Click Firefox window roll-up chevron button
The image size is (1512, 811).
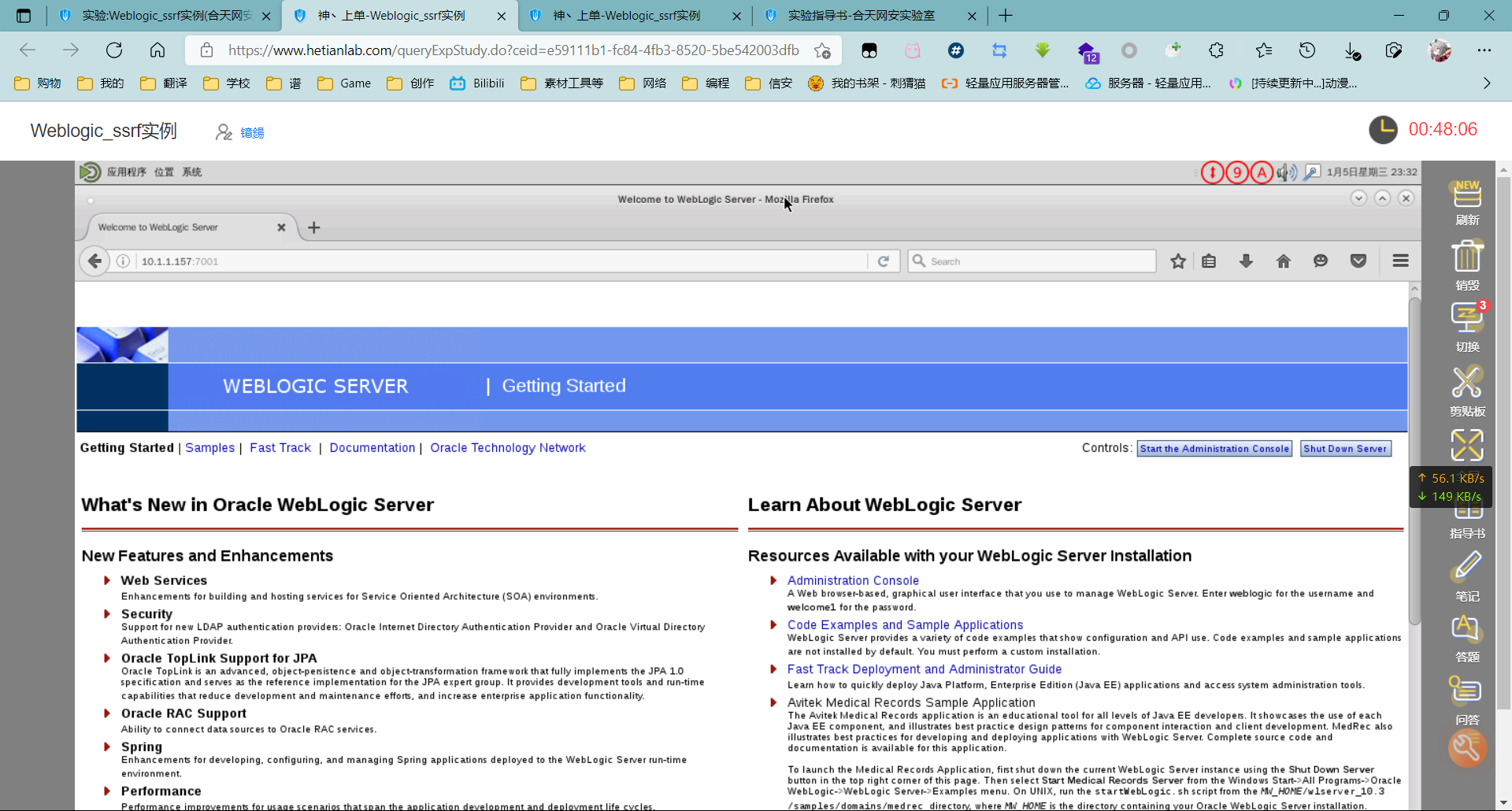tap(1382, 198)
